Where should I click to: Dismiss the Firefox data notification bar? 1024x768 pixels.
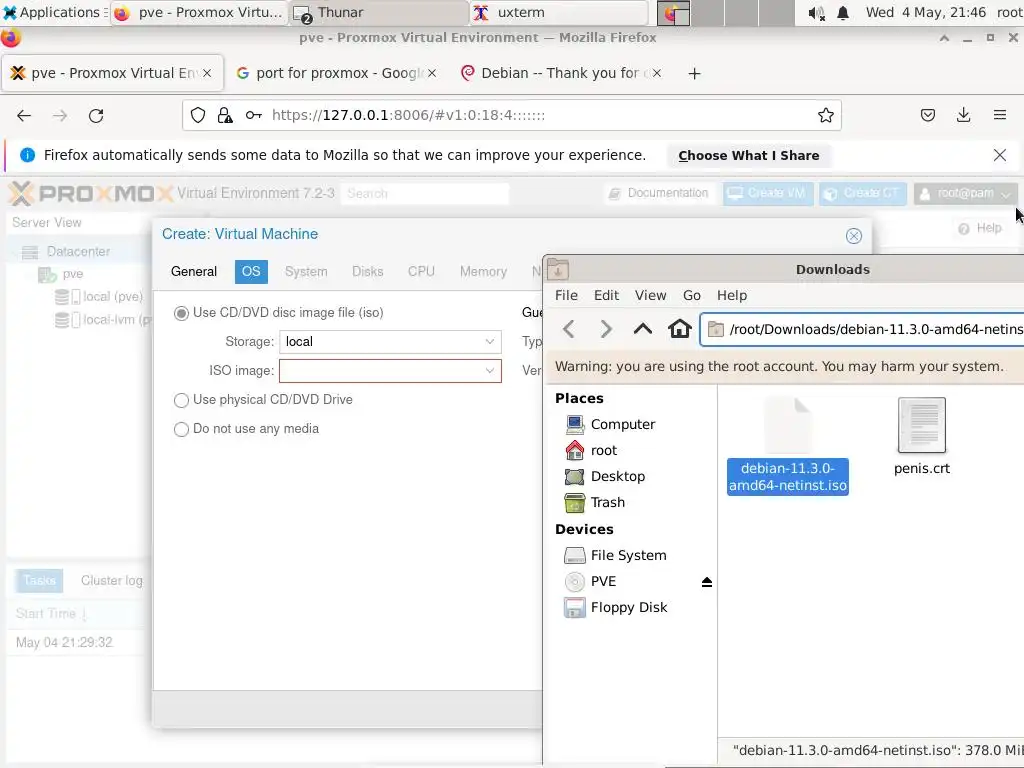(999, 155)
